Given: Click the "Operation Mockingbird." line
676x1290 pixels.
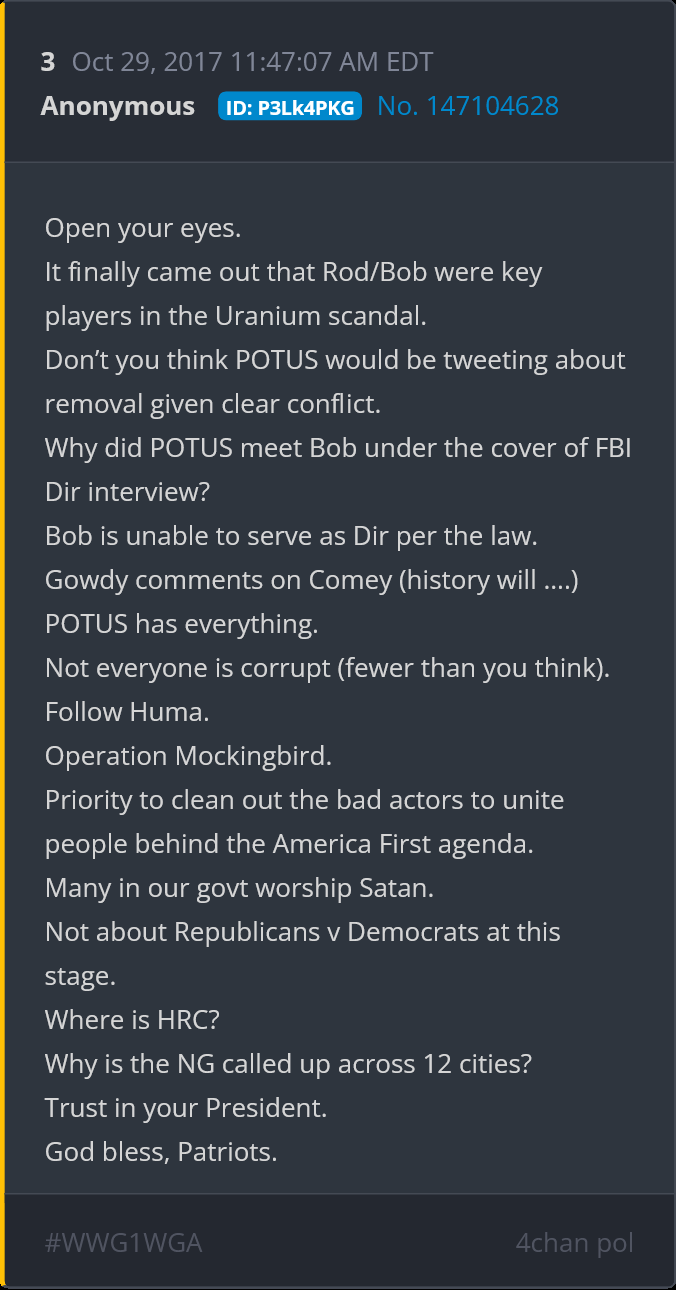Looking at the screenshot, I should click(188, 756).
